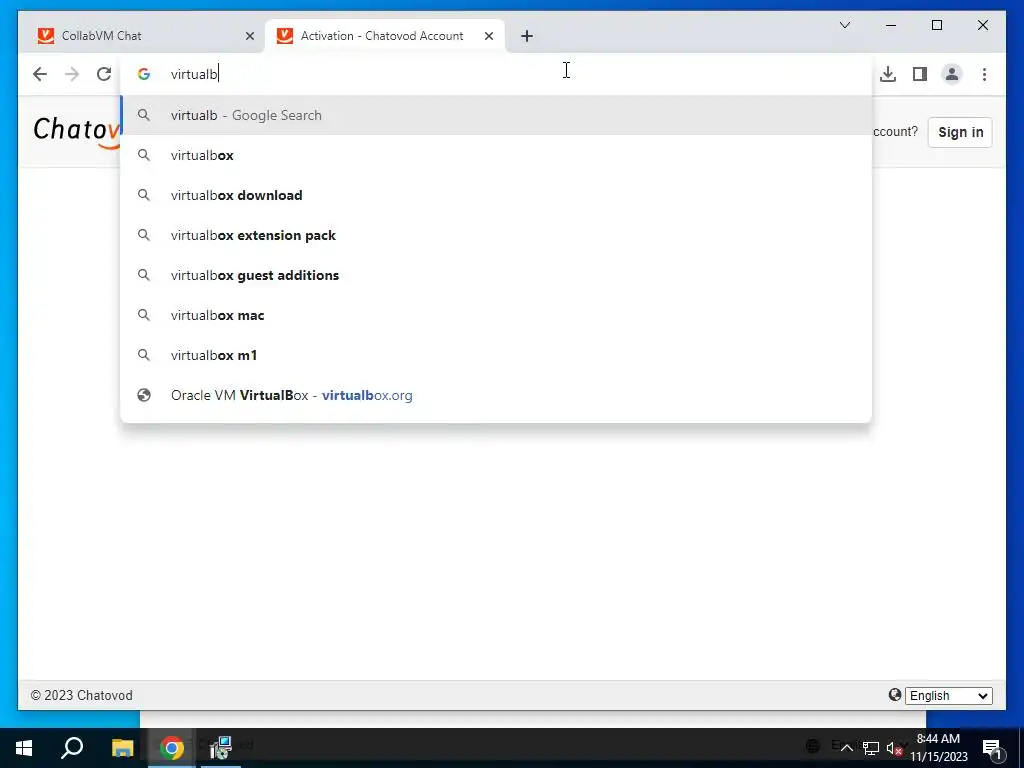Click the magnifier icon next to 'virtualbox mac'
This screenshot has height=768, width=1024.
pyautogui.click(x=144, y=315)
